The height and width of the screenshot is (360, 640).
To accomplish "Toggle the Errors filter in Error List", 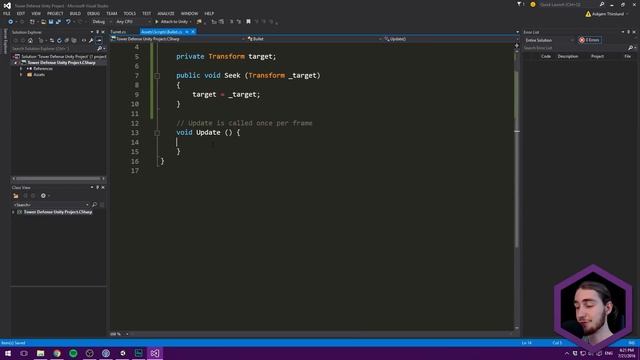I will point(589,40).
